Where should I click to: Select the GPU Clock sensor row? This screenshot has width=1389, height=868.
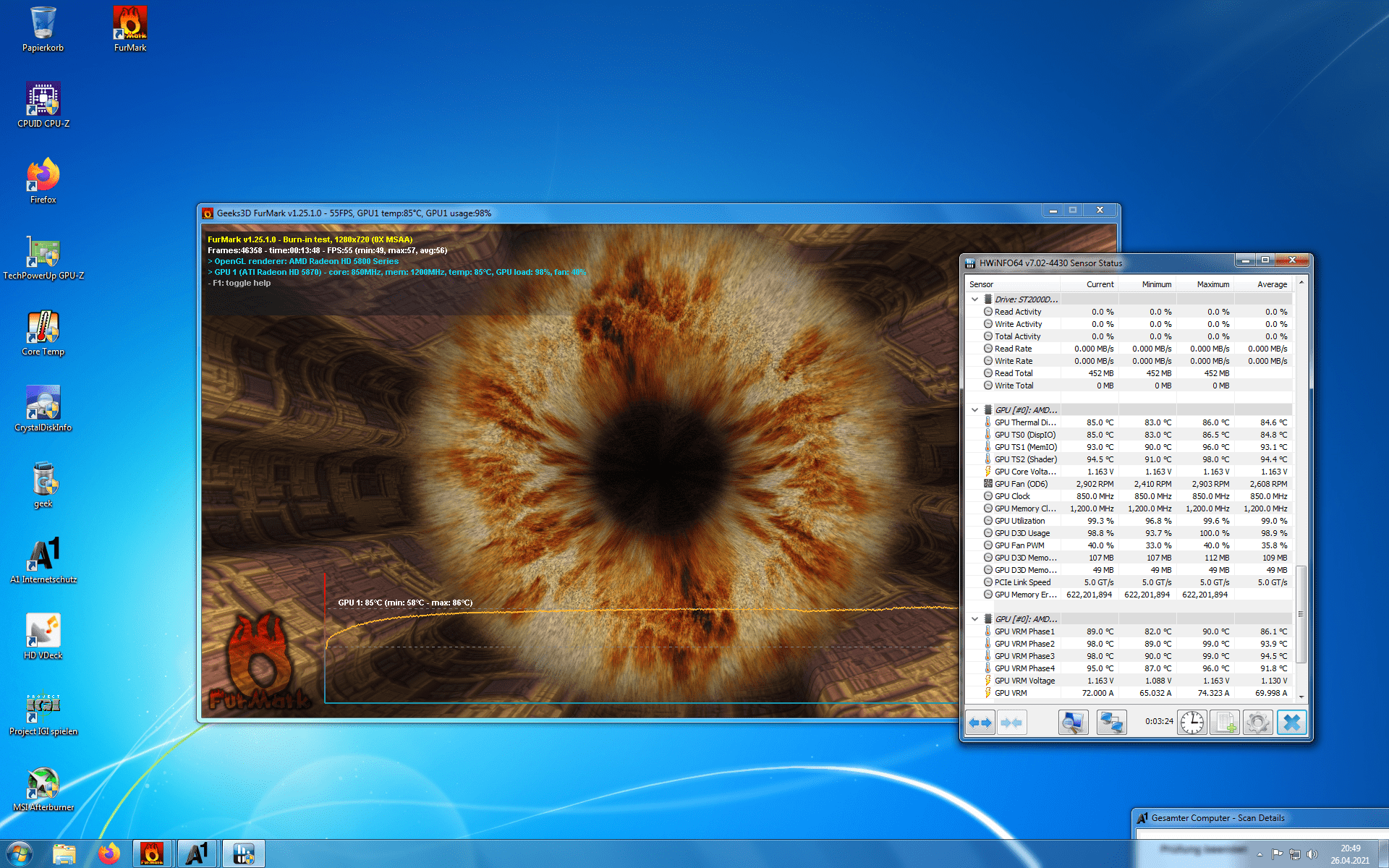(x=1129, y=496)
